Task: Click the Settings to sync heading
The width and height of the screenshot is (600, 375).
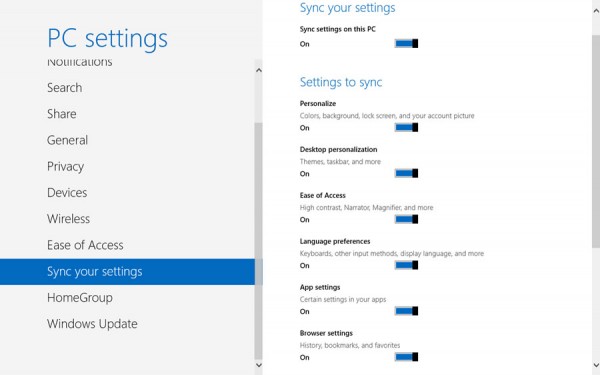Action: point(341,82)
